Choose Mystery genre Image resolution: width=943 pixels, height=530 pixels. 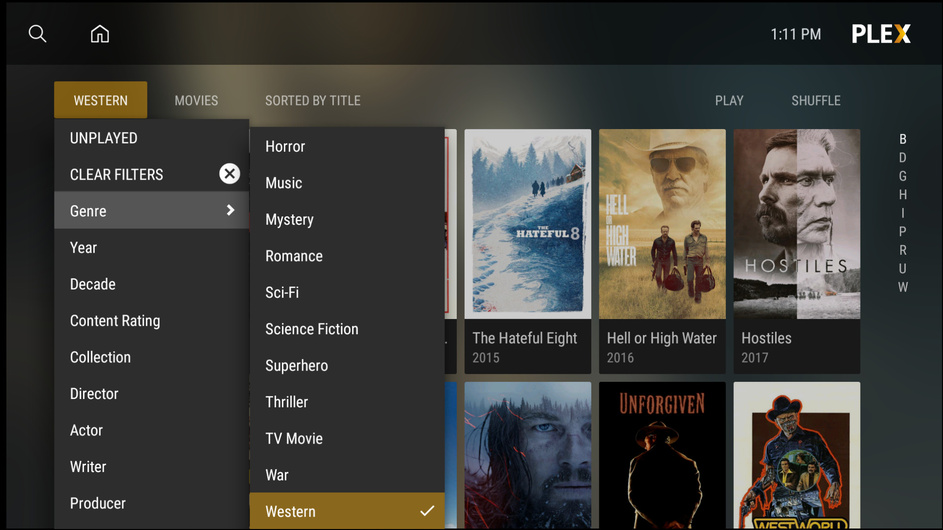[347, 220]
